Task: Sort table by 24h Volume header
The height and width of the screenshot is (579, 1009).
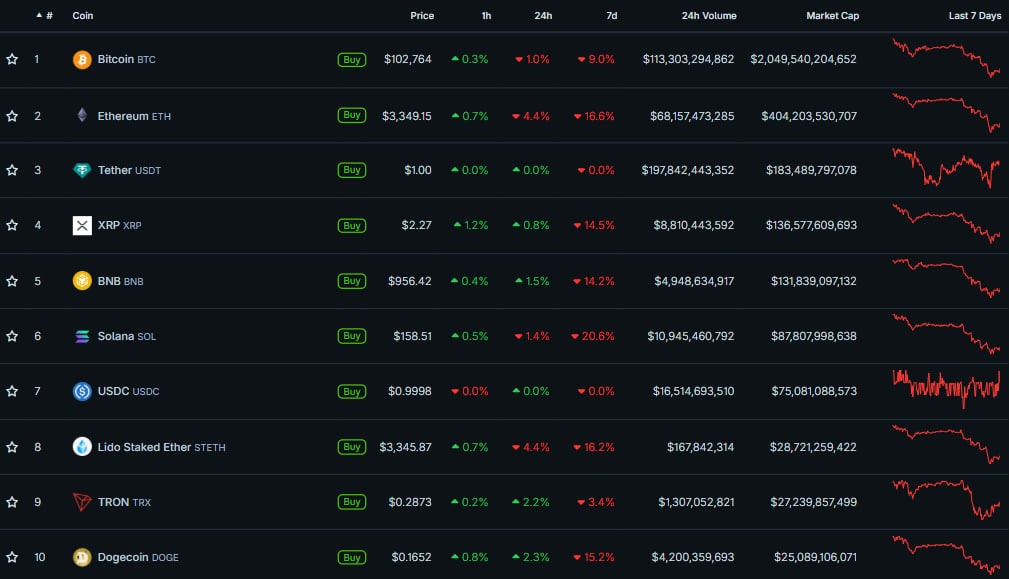Action: click(x=708, y=16)
